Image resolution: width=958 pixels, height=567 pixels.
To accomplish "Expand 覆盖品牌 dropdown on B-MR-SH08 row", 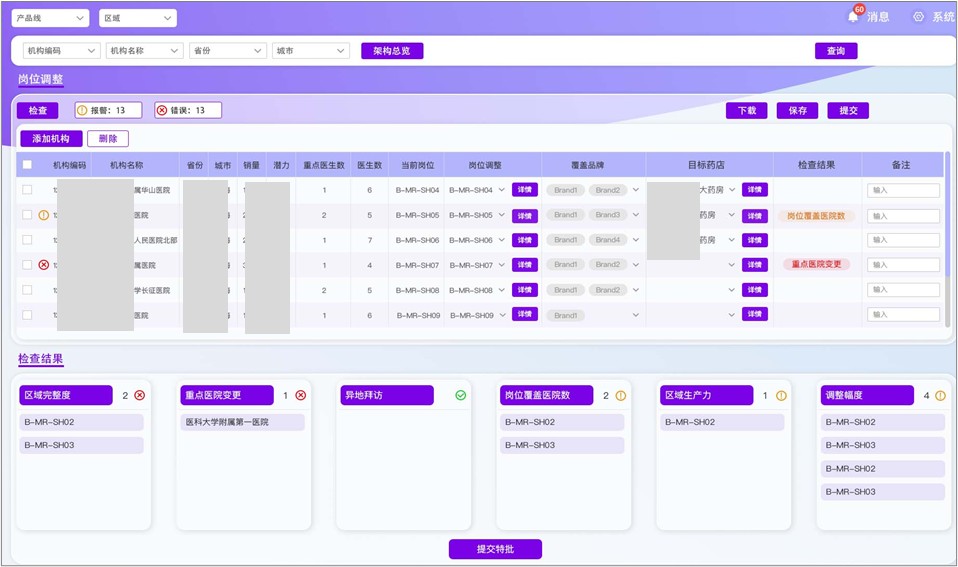I will (635, 290).
